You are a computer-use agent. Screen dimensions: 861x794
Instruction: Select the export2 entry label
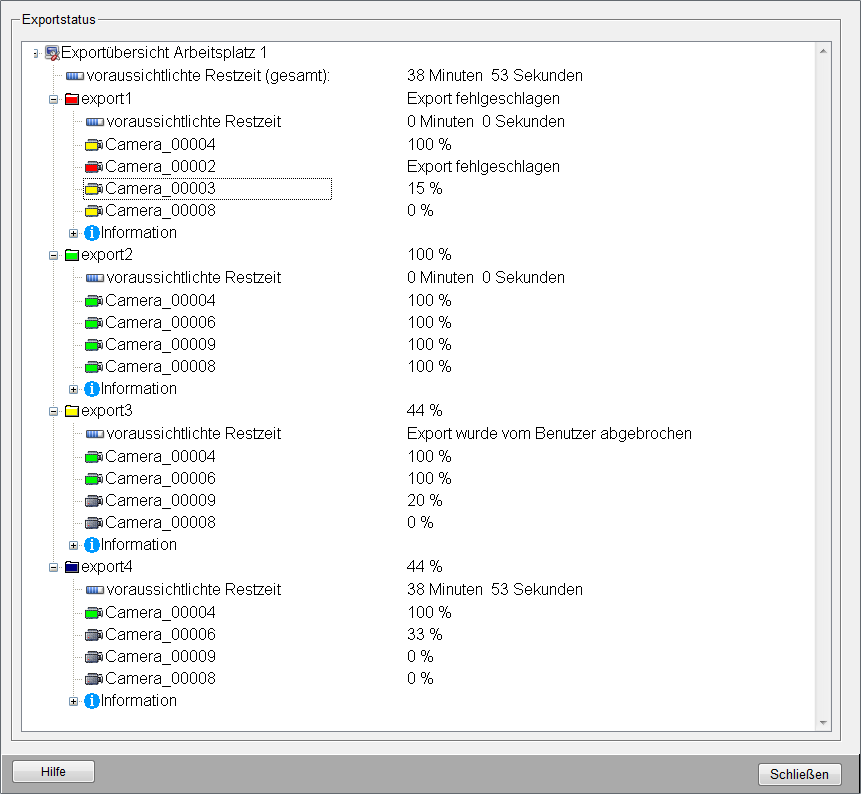click(x=106, y=255)
